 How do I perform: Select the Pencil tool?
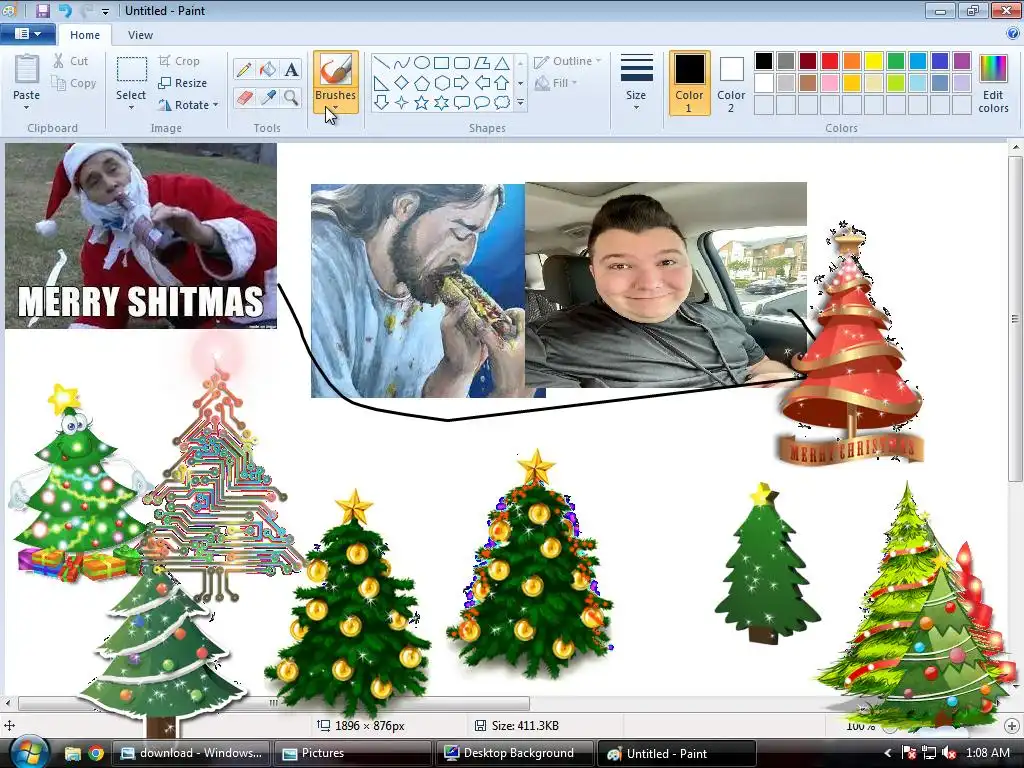point(244,69)
